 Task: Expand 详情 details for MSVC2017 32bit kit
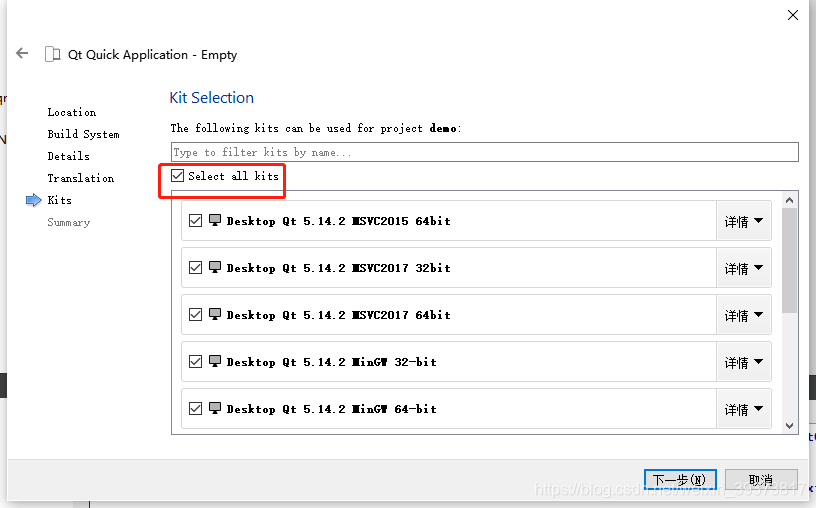[744, 268]
